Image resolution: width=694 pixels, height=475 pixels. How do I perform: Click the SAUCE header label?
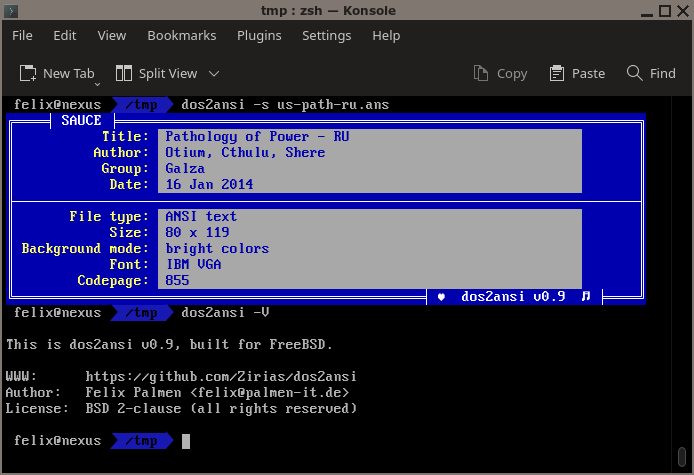click(81, 120)
